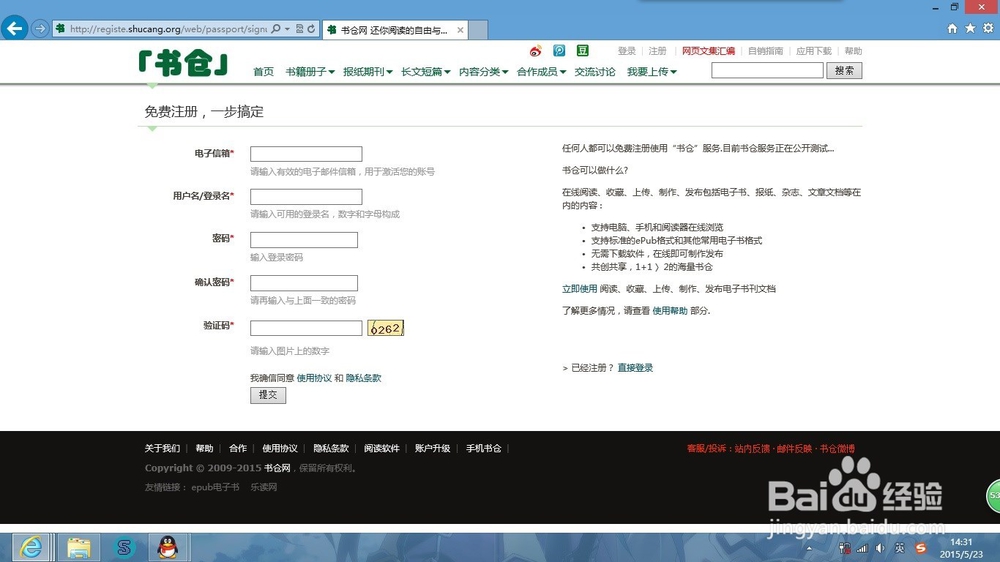Screen dimensions: 1000x562
Task: Open the 自销指南 link
Action: click(x=765, y=51)
